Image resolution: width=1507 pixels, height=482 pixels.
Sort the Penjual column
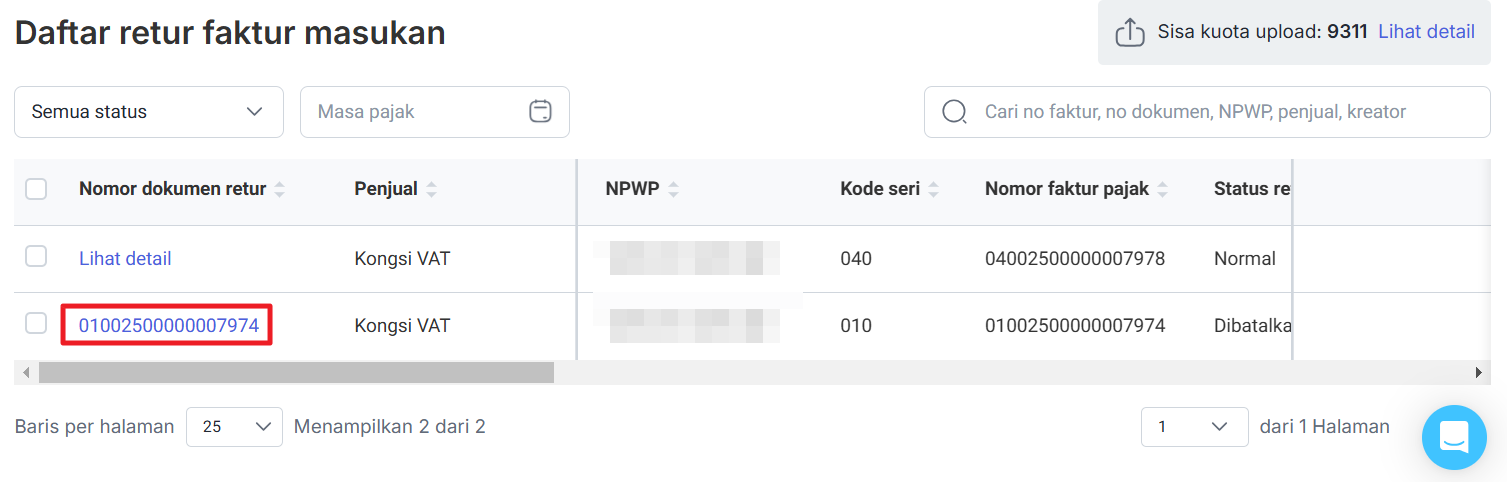(x=431, y=190)
